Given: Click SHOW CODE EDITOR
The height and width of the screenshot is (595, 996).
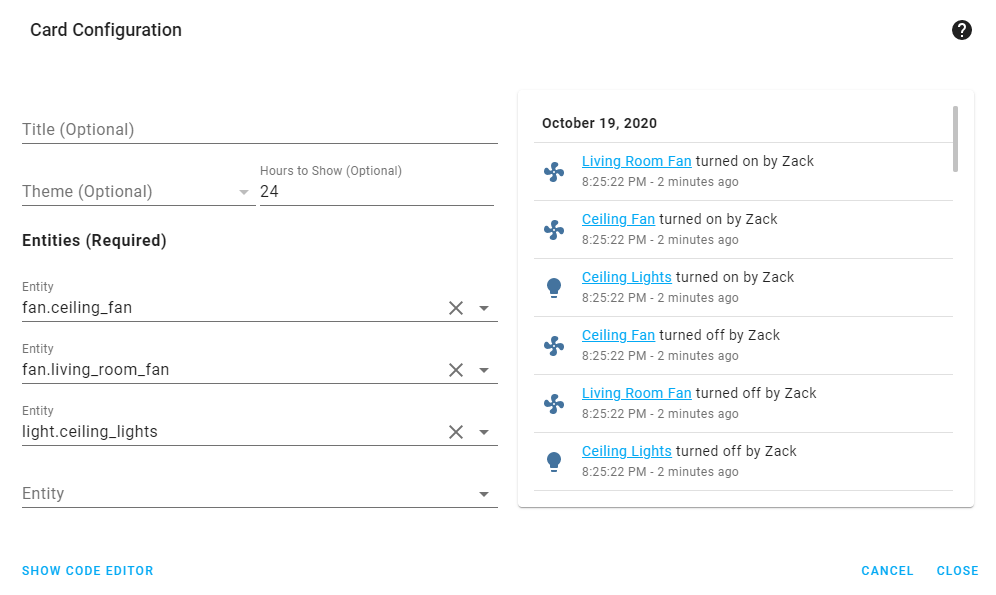Looking at the screenshot, I should coord(87,570).
